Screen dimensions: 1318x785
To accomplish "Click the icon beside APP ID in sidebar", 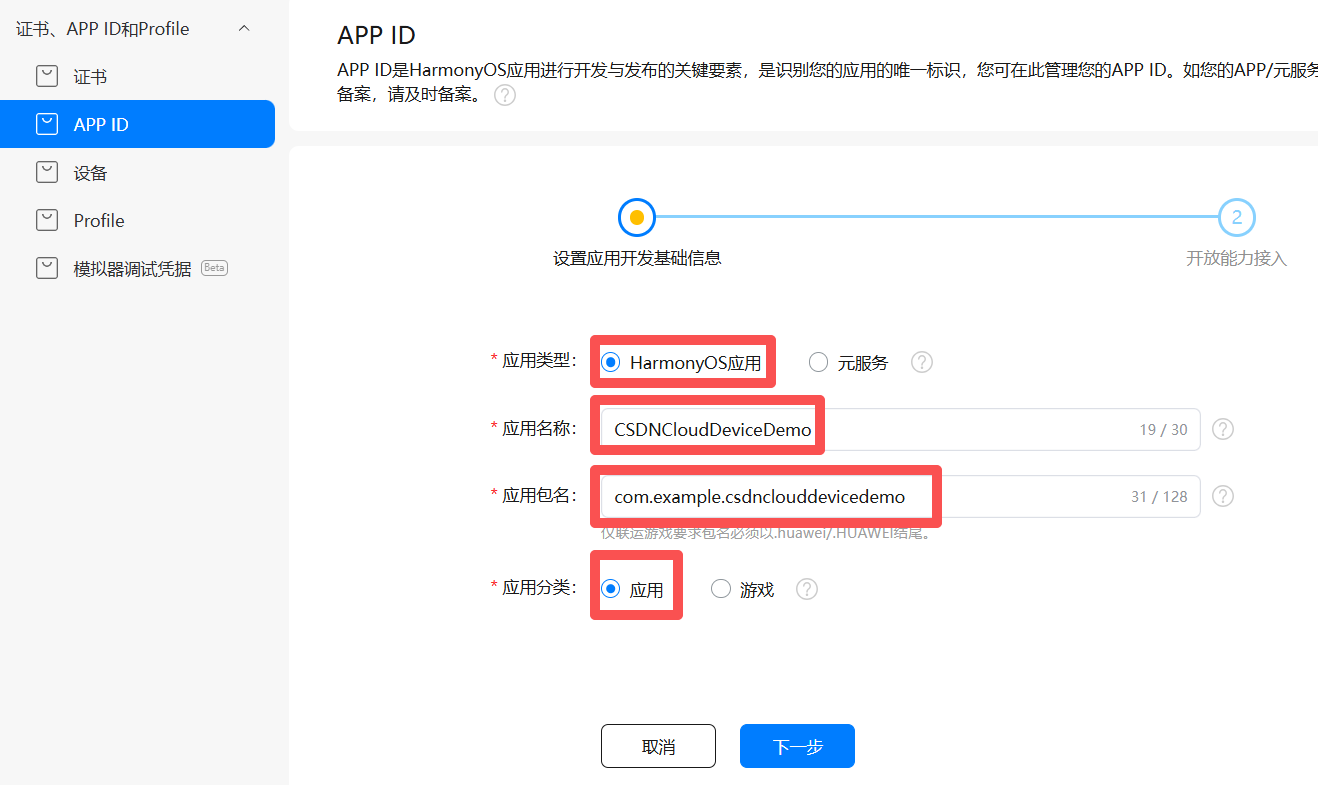I will pyautogui.click(x=47, y=124).
